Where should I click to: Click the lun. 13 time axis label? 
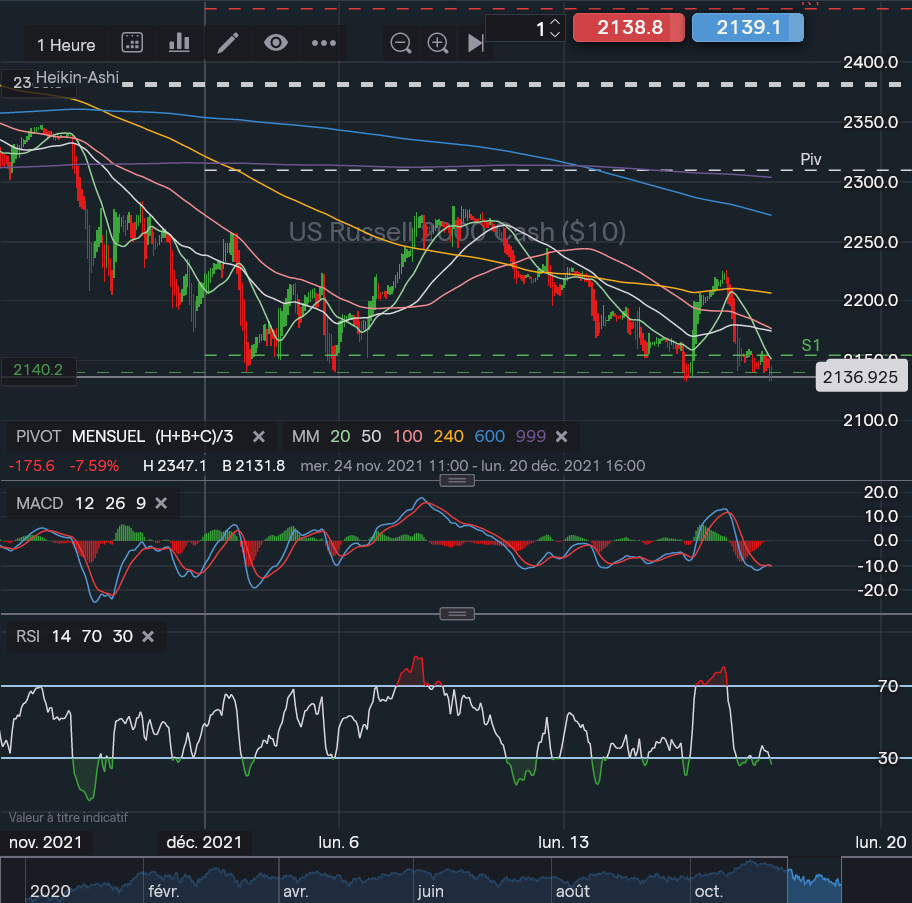coord(563,842)
